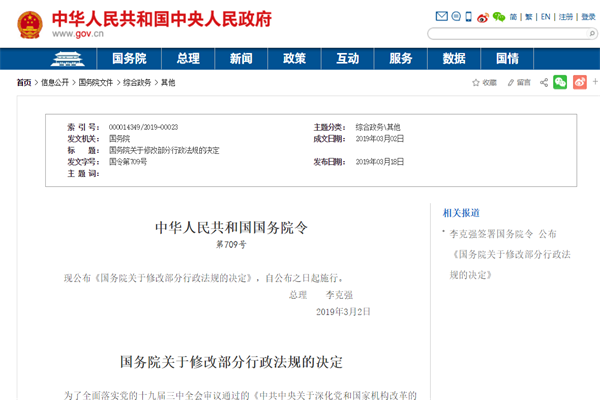Viewport: 600px width, 400px height.
Task: Switch to simplified Chinese 简
Action: [x=513, y=17]
